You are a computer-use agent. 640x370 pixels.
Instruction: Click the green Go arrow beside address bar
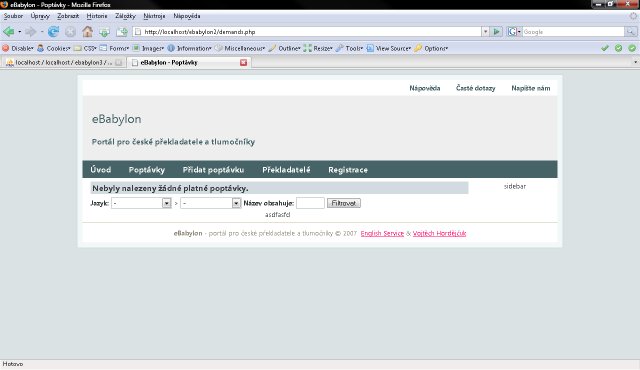point(496,31)
